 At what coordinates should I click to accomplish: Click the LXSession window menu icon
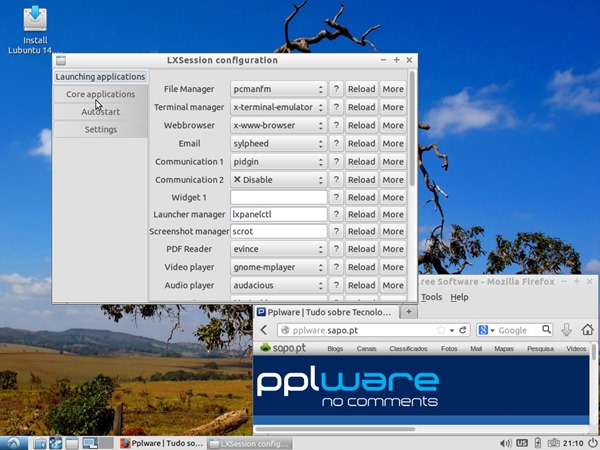[x=61, y=60]
